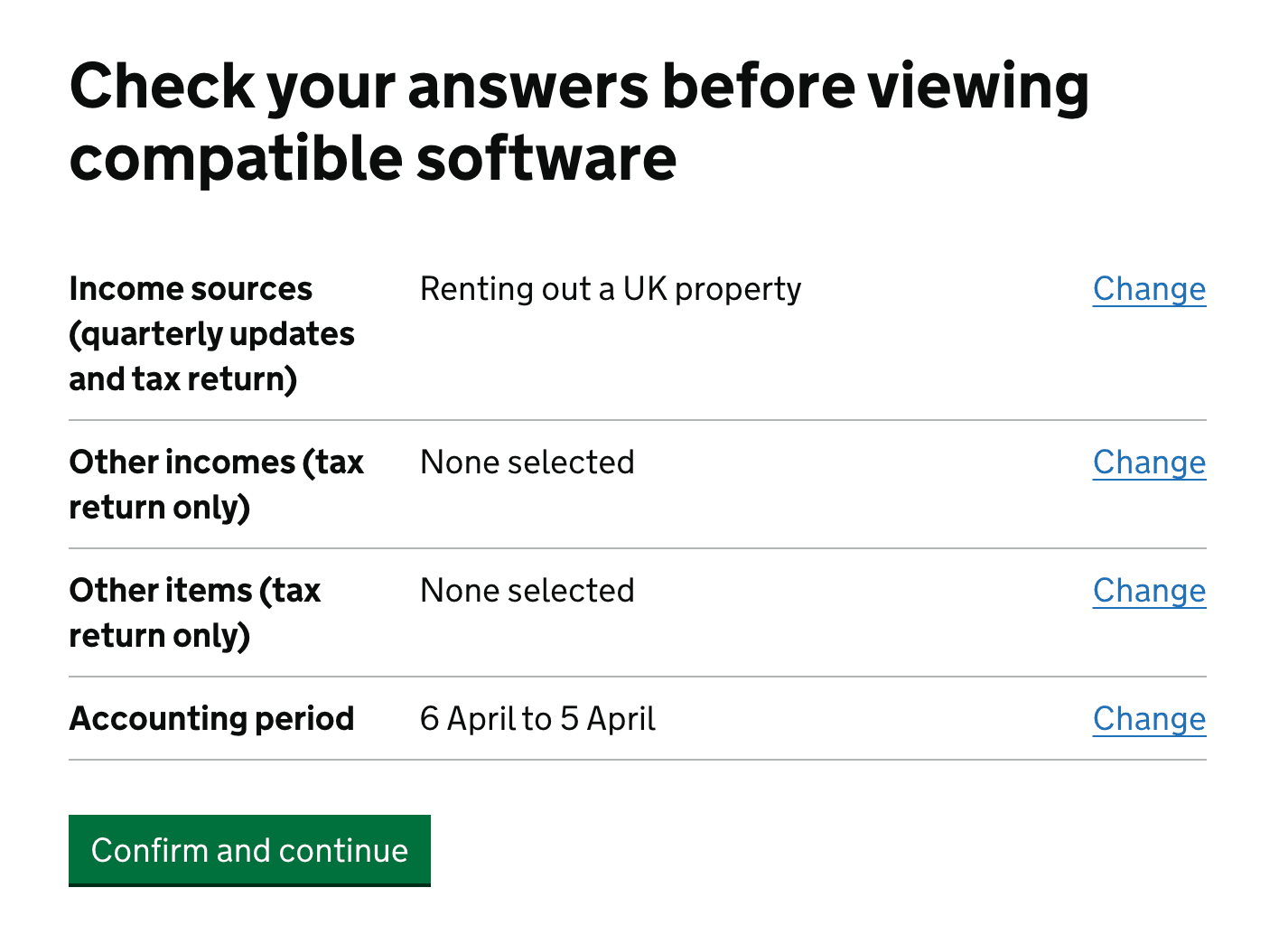
Task: Click the page heading about checking answers
Action: (579, 121)
